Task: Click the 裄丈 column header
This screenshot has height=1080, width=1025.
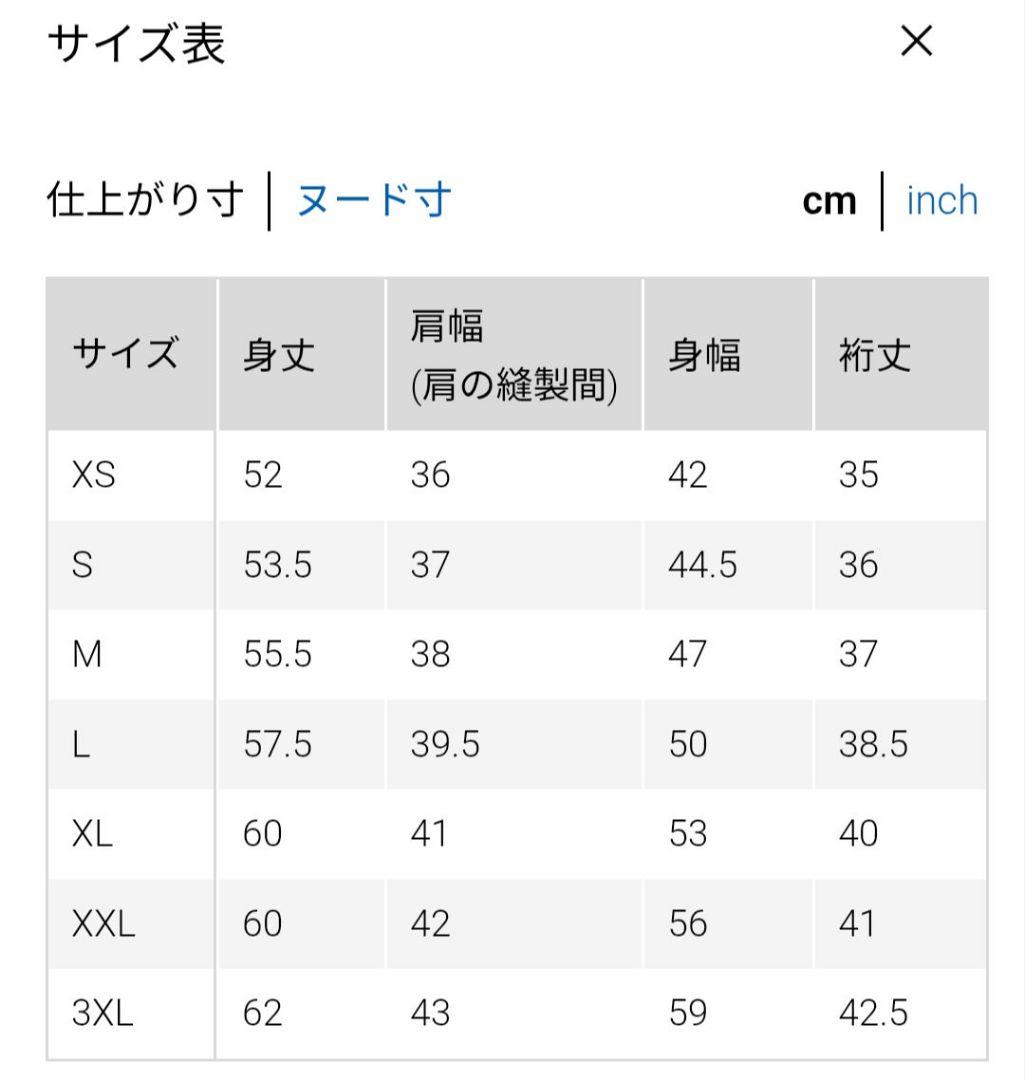Action: point(875,356)
